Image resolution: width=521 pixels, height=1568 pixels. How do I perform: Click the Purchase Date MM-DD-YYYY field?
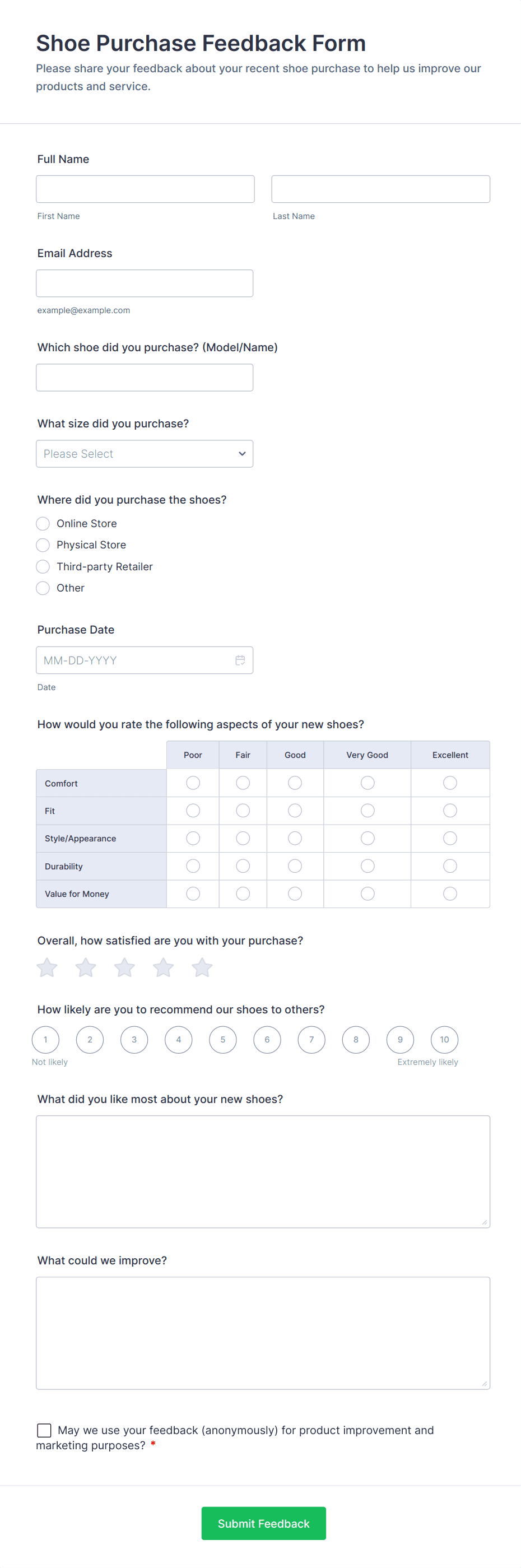134,660
